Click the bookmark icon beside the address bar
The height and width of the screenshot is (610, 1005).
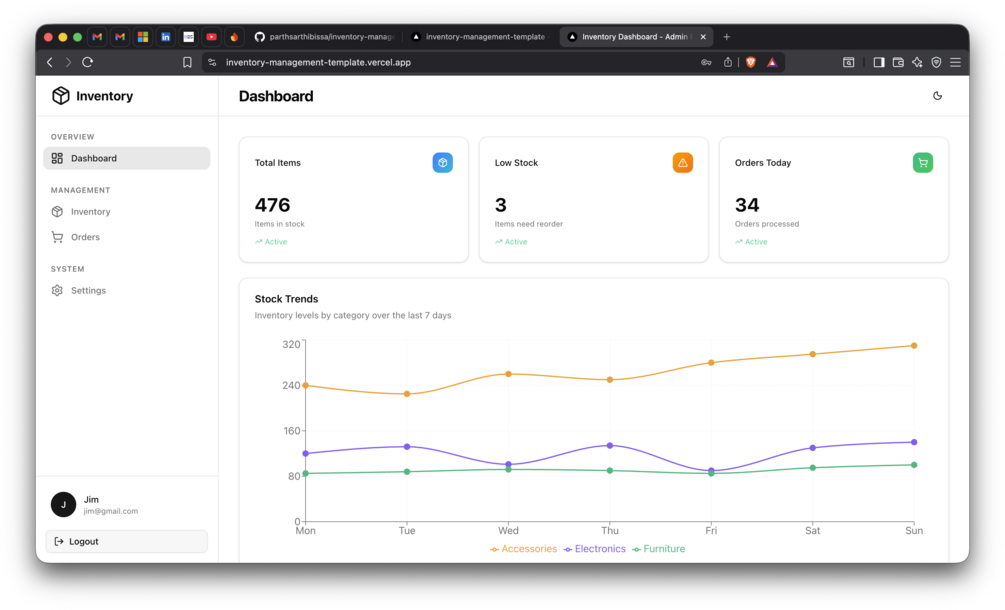point(187,62)
